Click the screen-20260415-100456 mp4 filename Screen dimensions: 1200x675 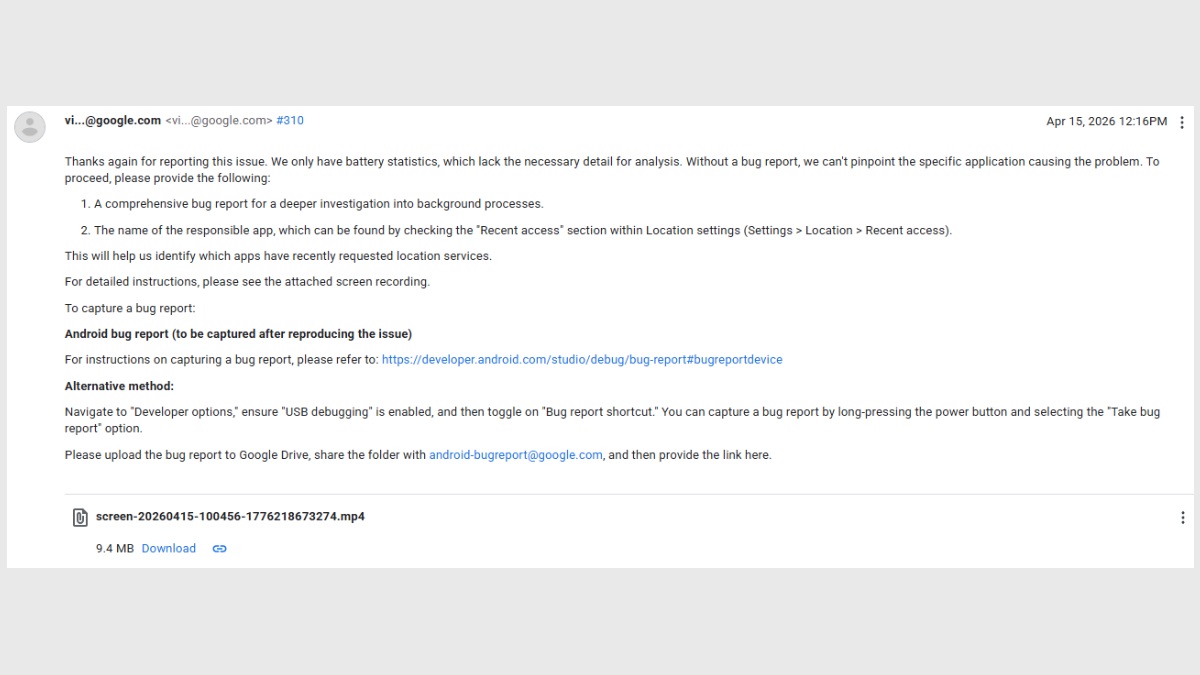tap(230, 517)
